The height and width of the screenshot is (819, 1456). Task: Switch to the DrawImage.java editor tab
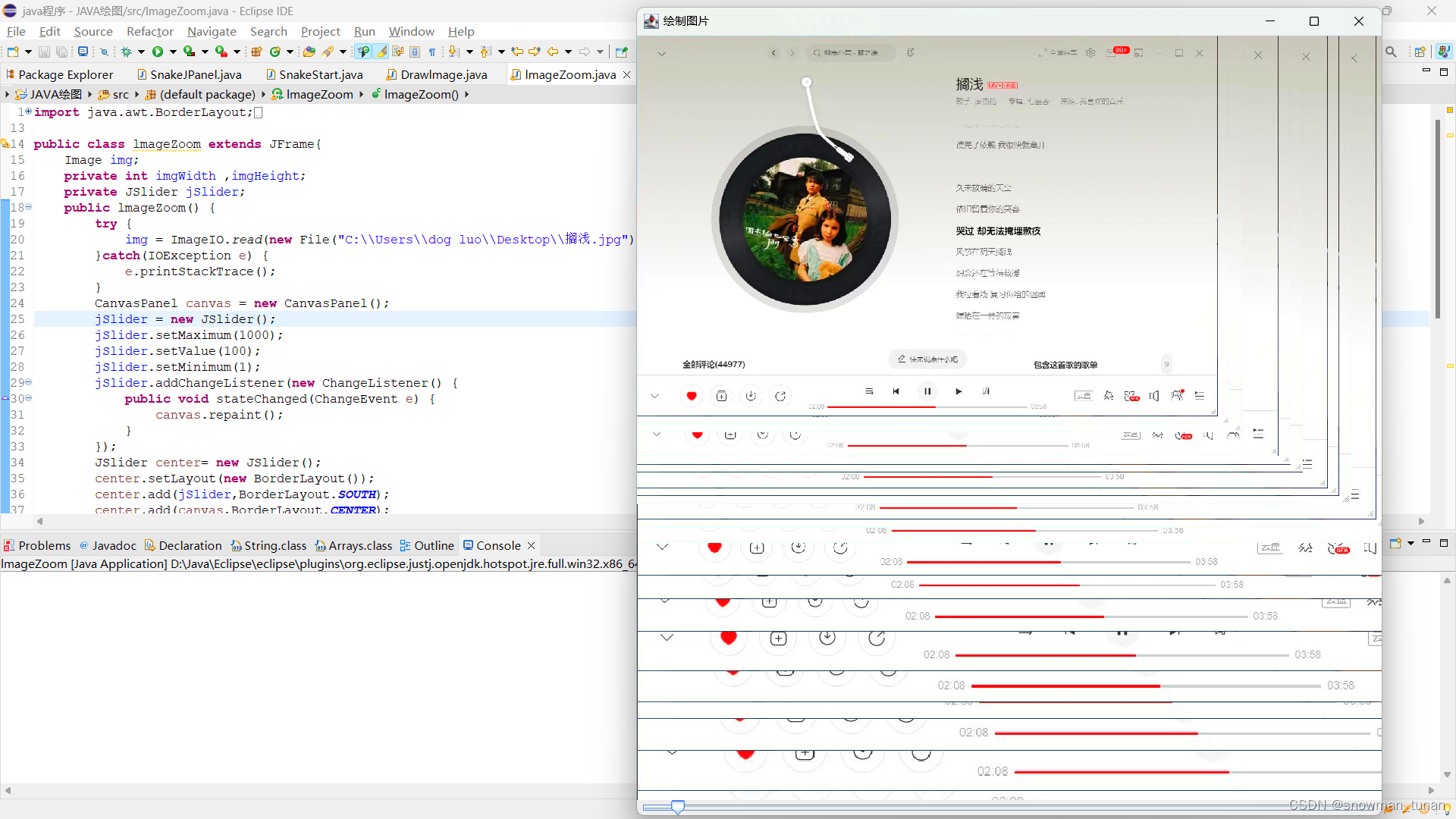coord(443,74)
